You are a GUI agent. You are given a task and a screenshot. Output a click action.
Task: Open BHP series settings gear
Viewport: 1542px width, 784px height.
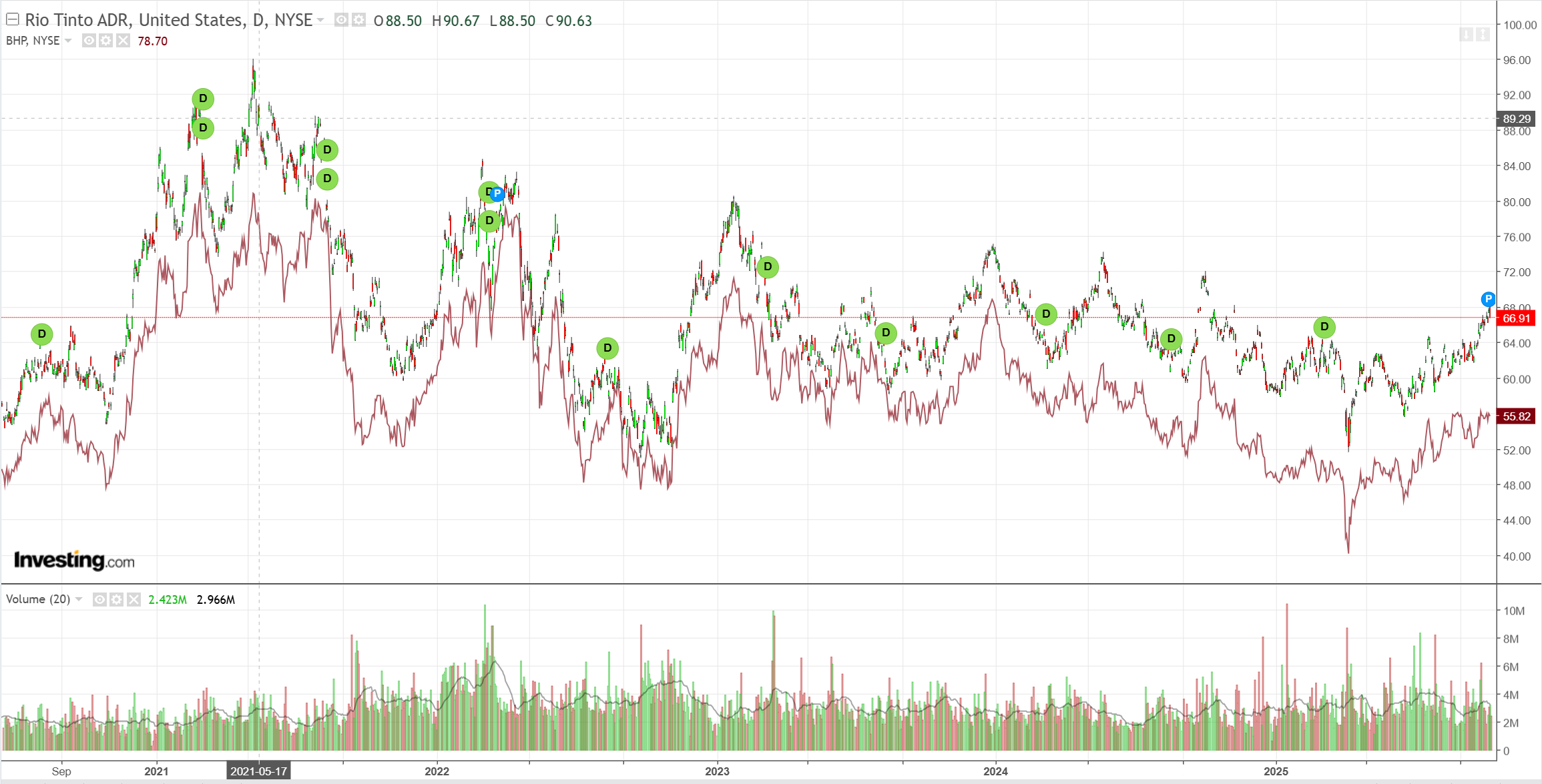tap(105, 41)
